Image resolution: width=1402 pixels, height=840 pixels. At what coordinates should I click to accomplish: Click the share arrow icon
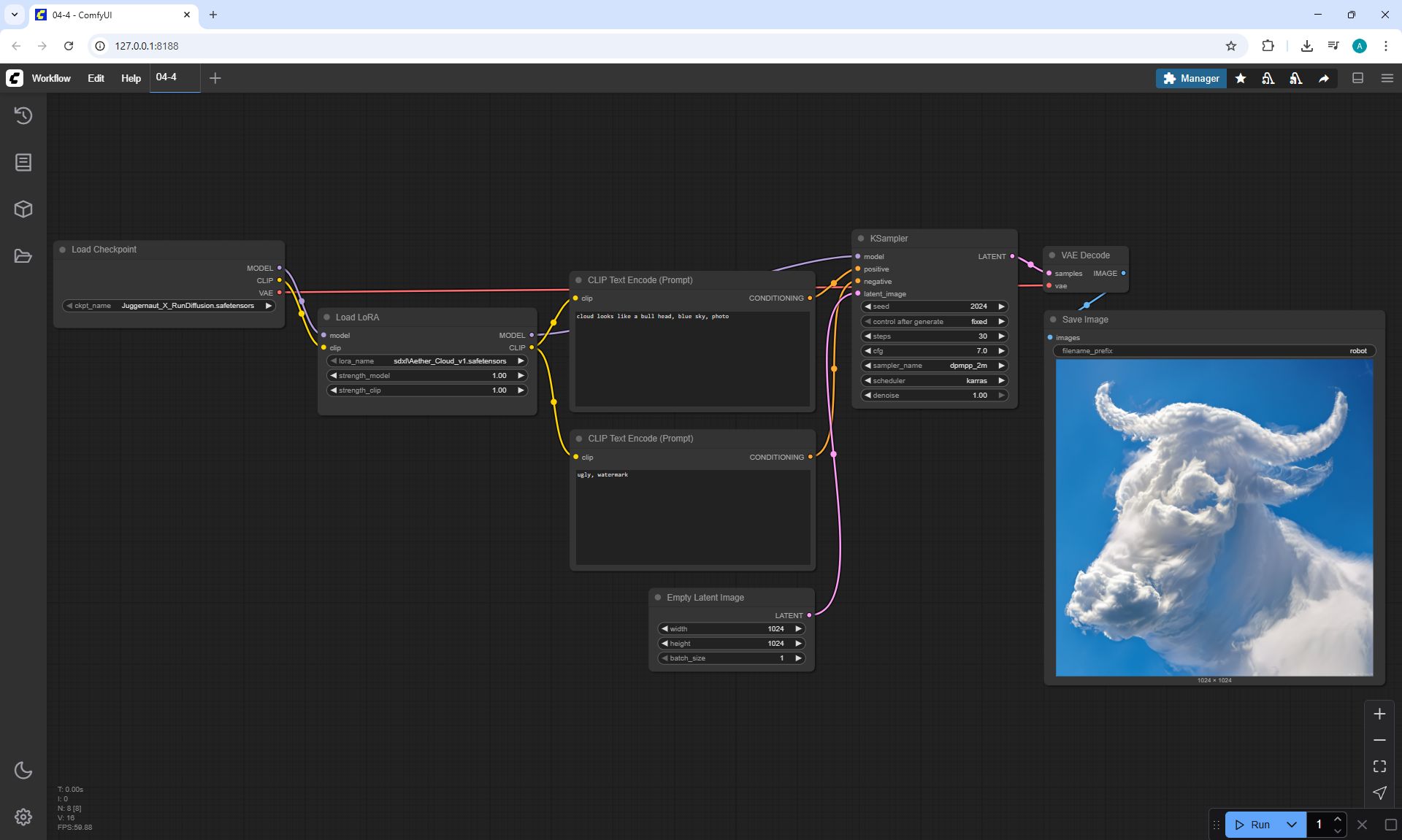[1324, 78]
